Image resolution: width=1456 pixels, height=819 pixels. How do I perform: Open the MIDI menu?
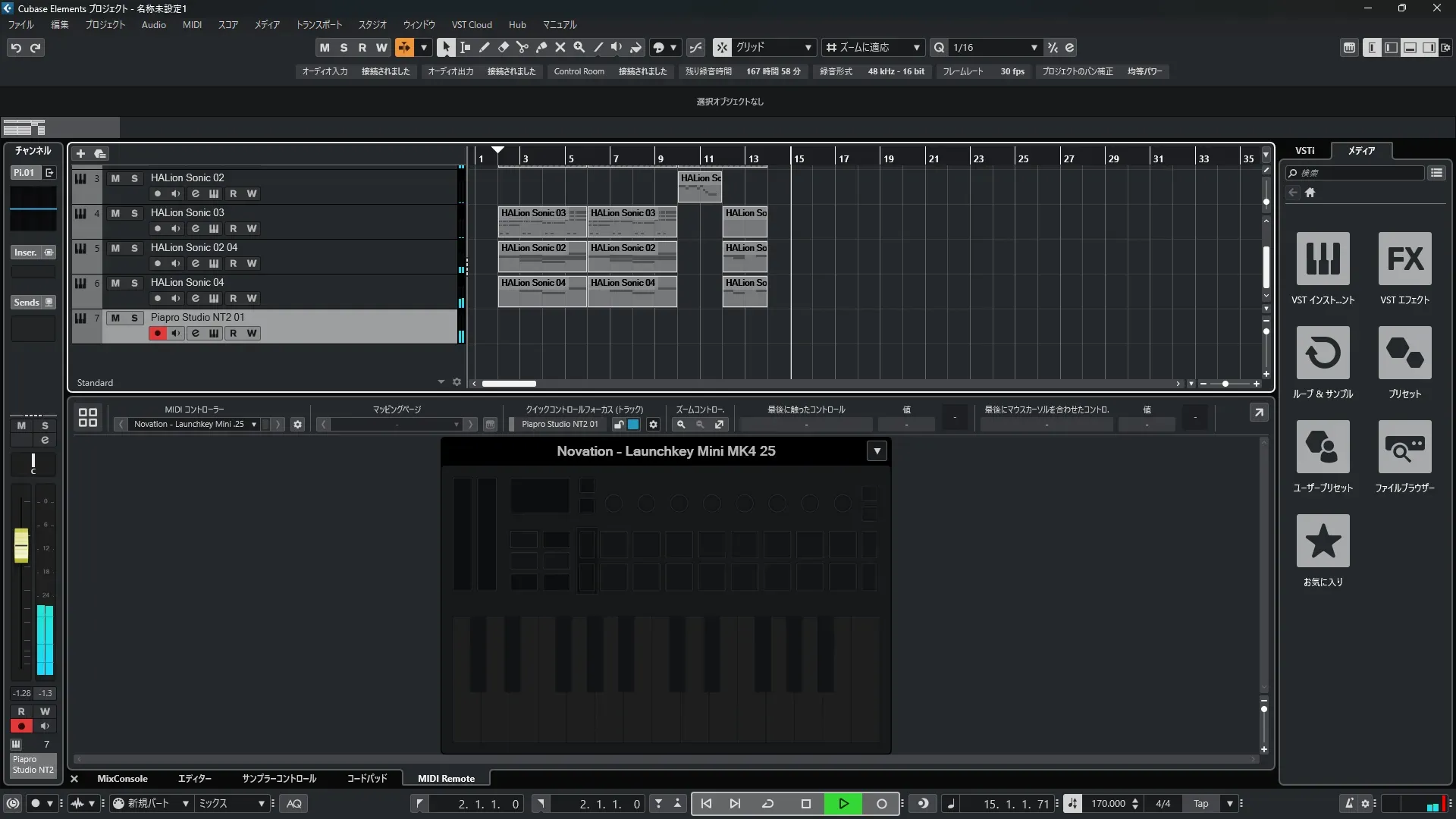(x=192, y=24)
